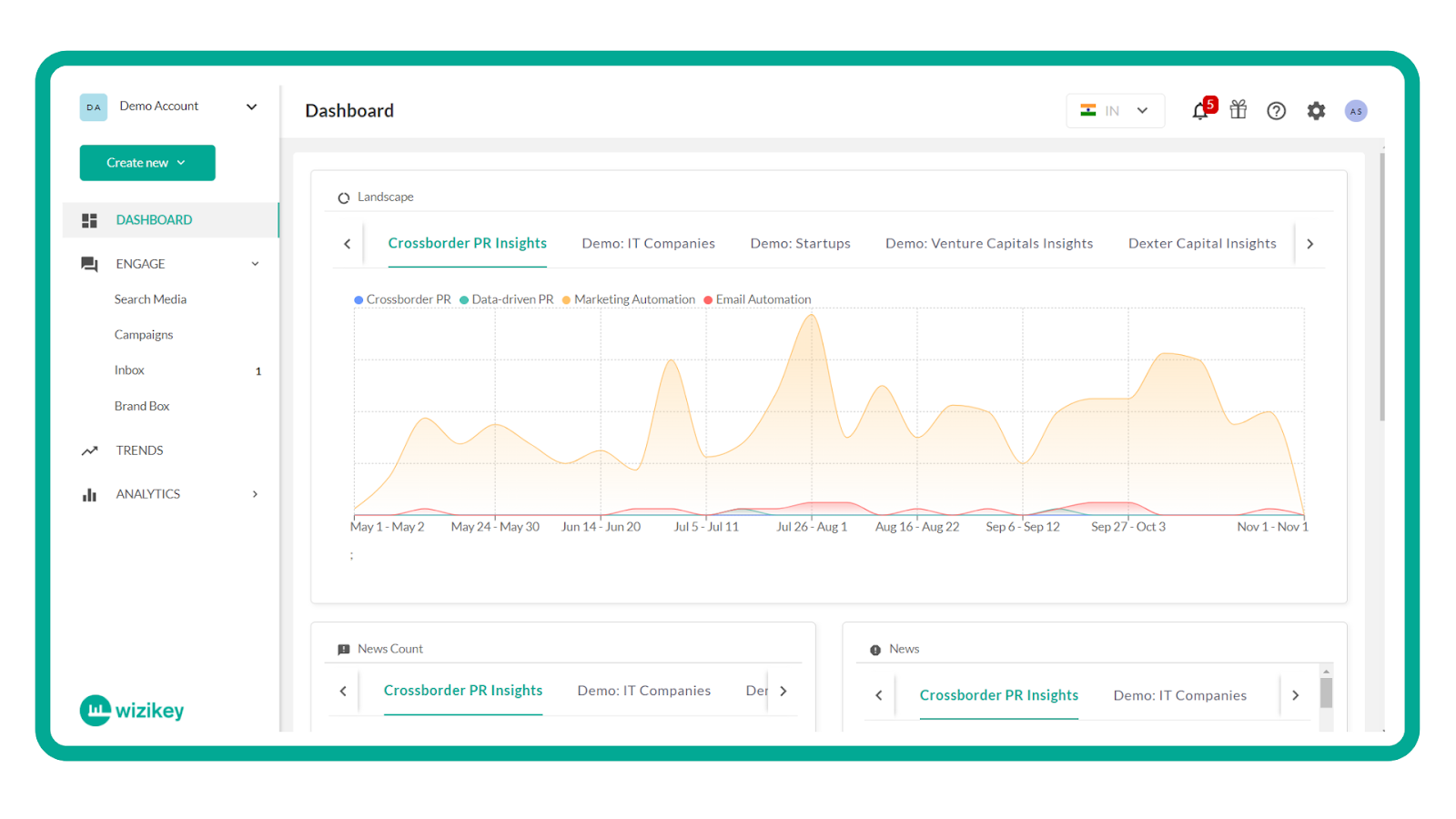Screen dimensions: 1456x819
Task: Open the notifications bell
Action: pos(1200,111)
